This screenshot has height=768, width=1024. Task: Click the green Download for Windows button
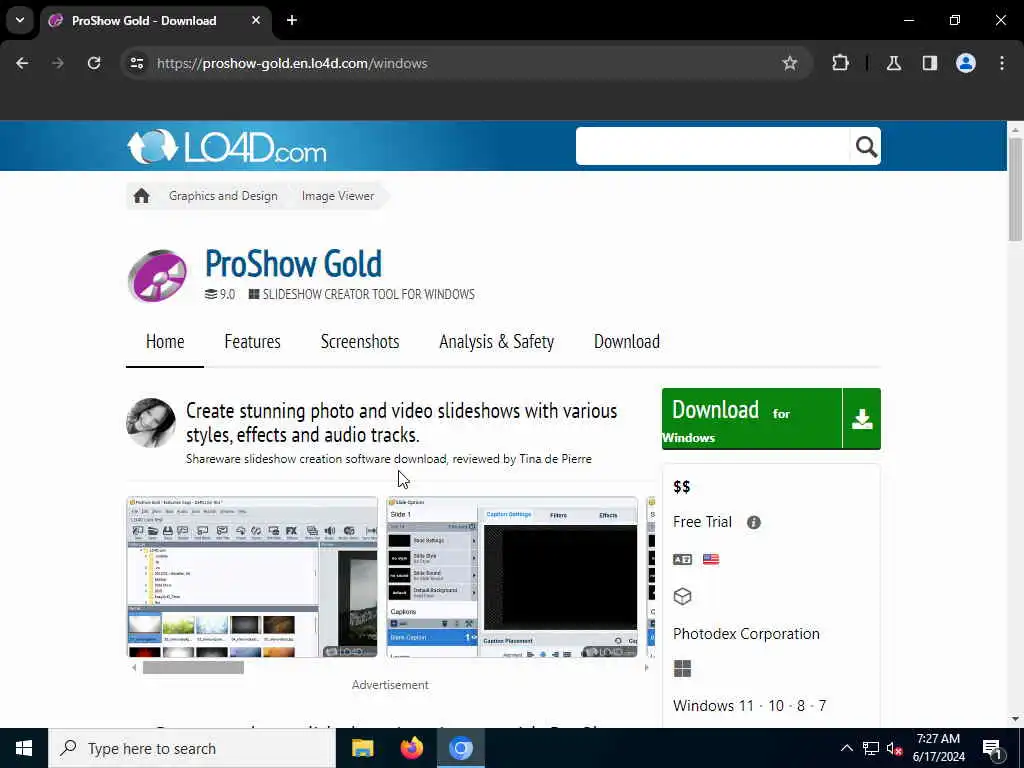click(x=752, y=419)
